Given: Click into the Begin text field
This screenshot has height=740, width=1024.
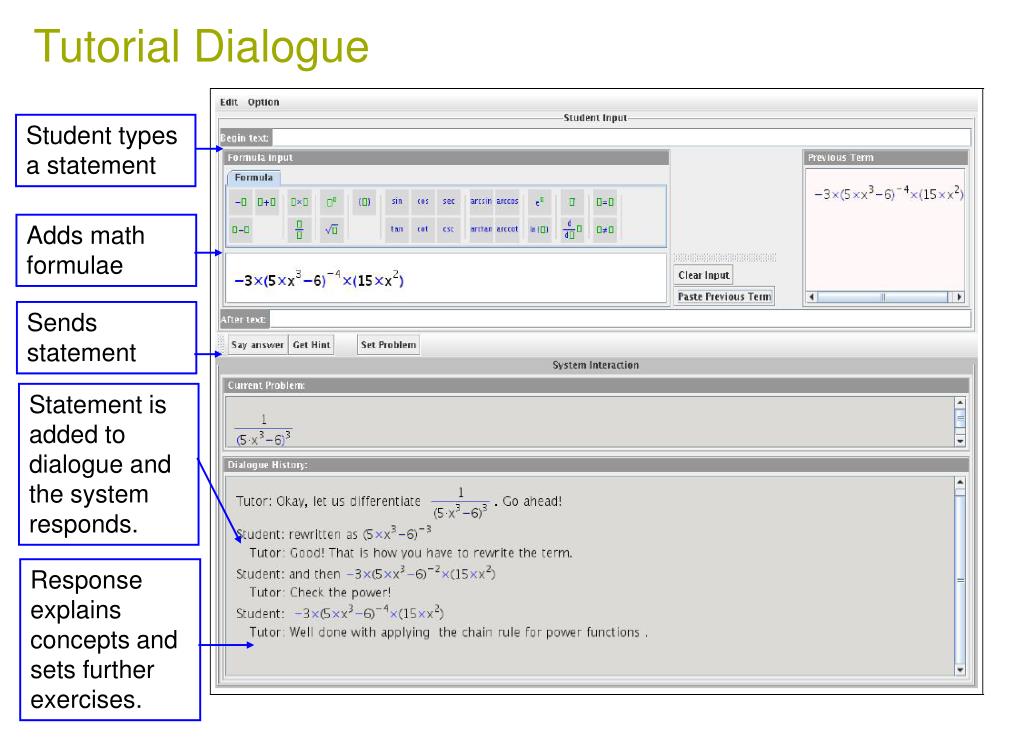Looking at the screenshot, I should (x=620, y=137).
